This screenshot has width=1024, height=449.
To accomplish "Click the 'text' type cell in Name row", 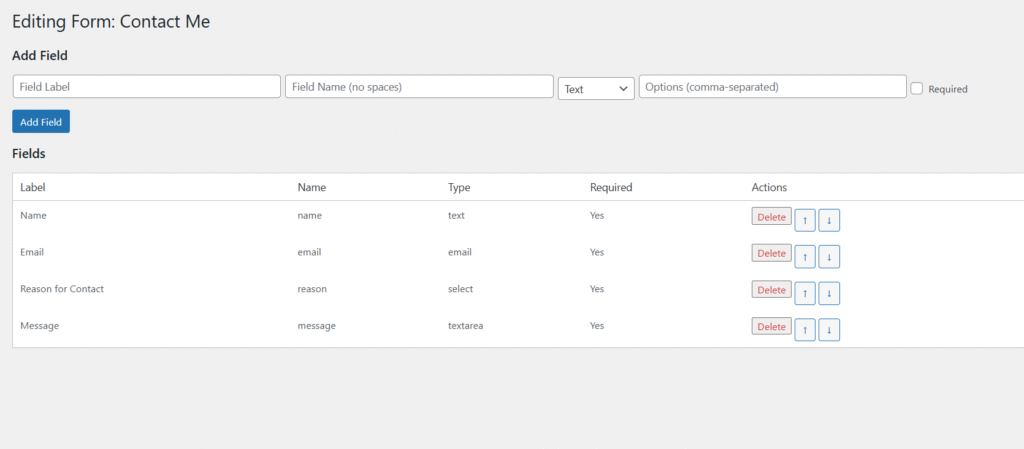I will (x=456, y=215).
